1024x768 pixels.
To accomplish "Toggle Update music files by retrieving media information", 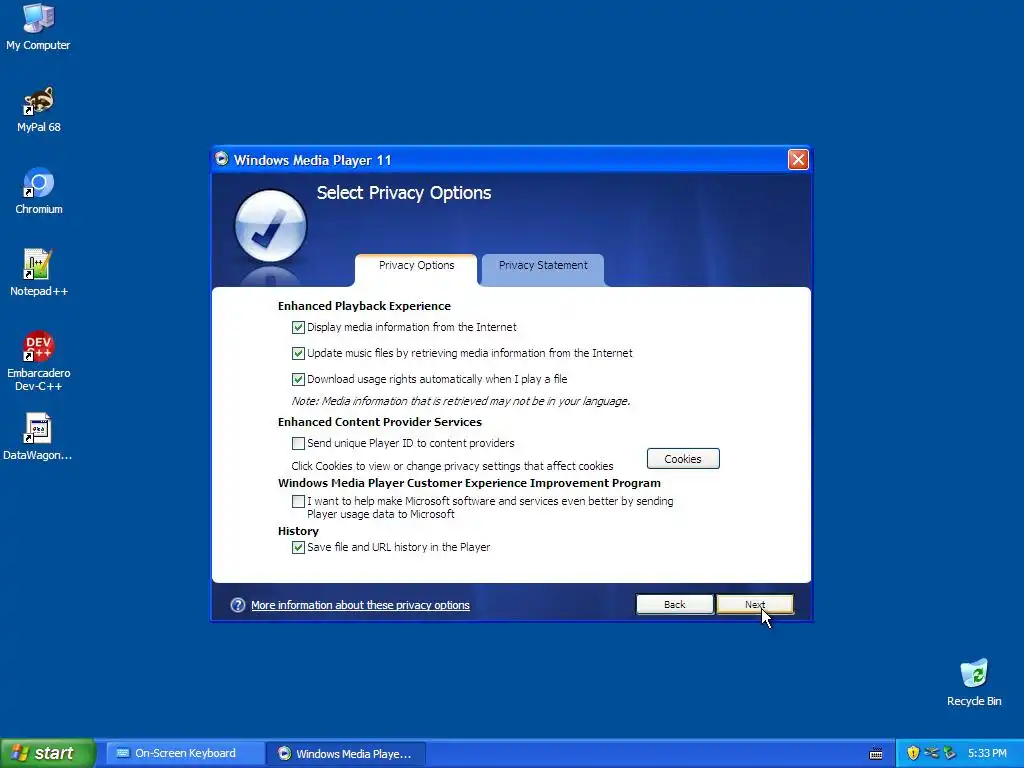I will point(298,353).
